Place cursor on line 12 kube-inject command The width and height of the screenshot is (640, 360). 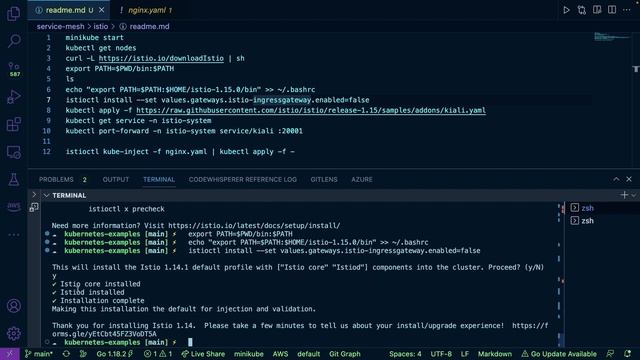point(180,151)
